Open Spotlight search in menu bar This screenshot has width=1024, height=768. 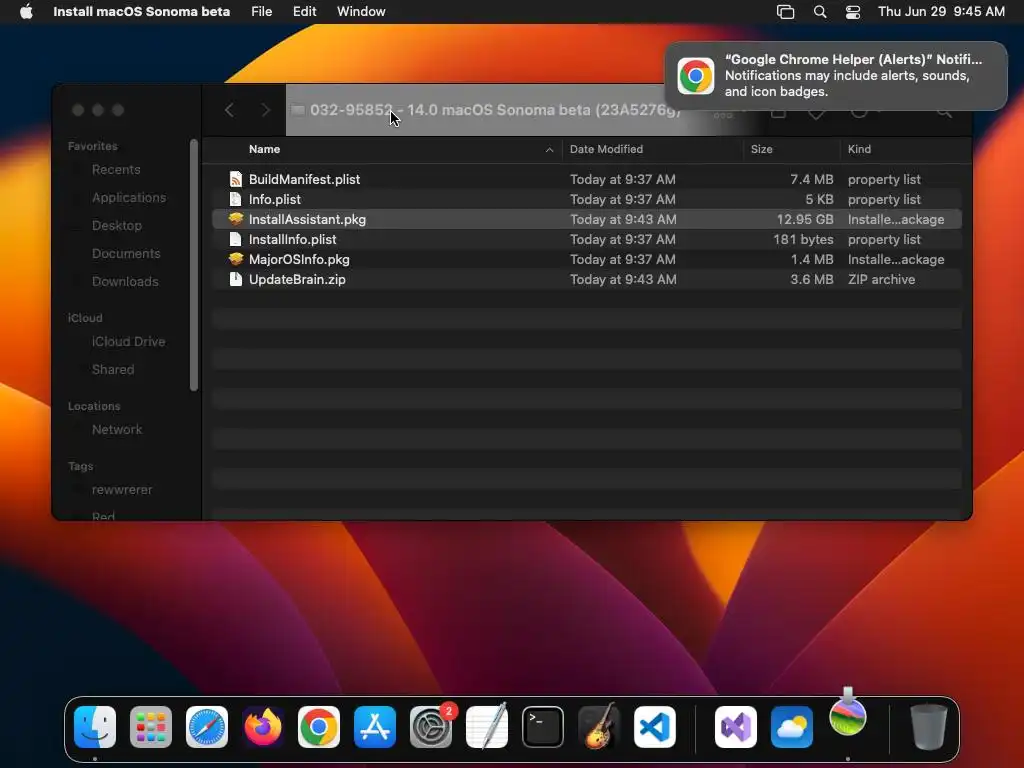(x=820, y=12)
